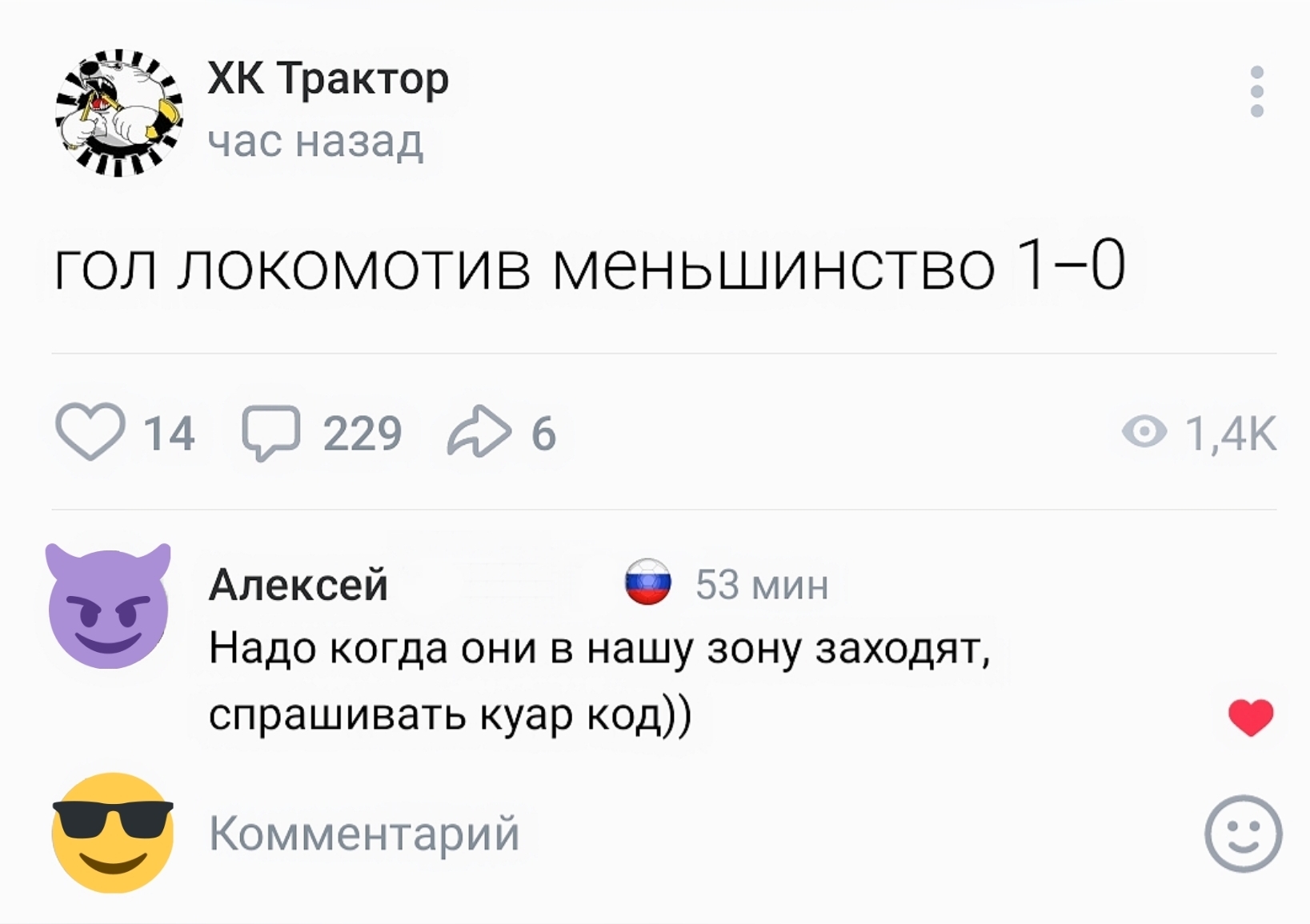This screenshot has height=924, width=1310.
Task: Click the sunglasses emoji user avatar
Action: click(x=113, y=832)
